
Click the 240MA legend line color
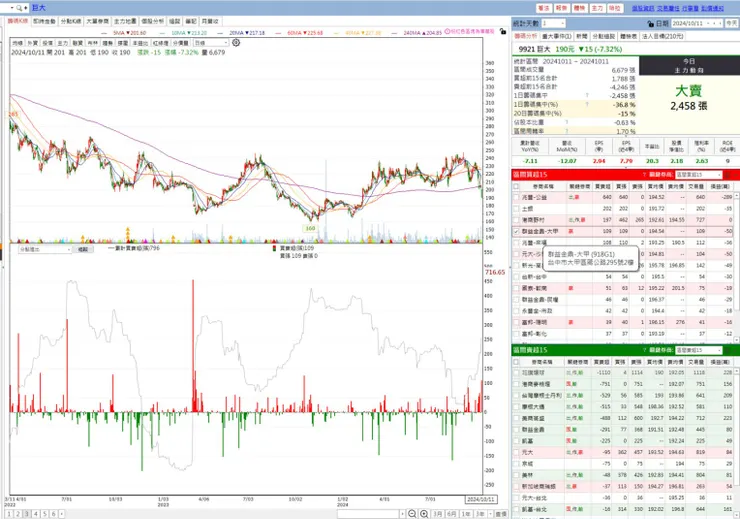coord(395,33)
